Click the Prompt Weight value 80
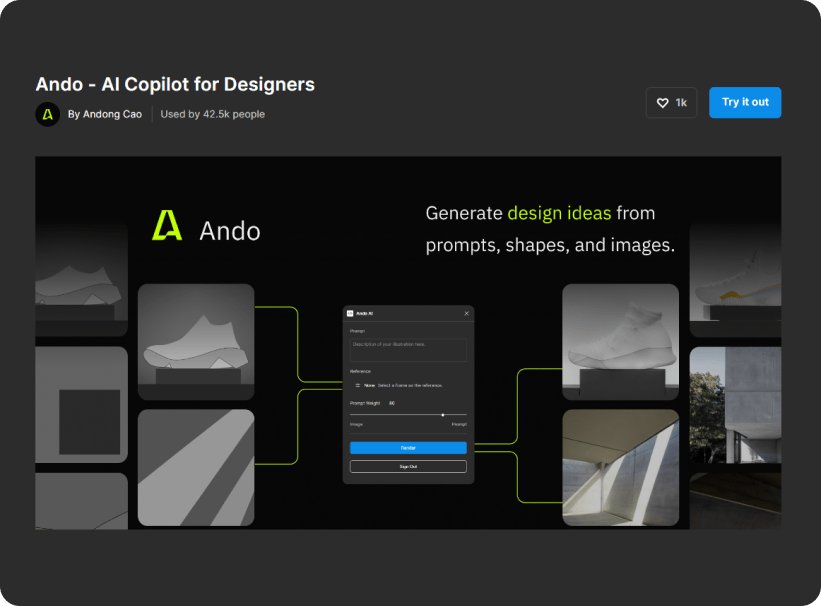Screen dimensions: 821x606 392,403
